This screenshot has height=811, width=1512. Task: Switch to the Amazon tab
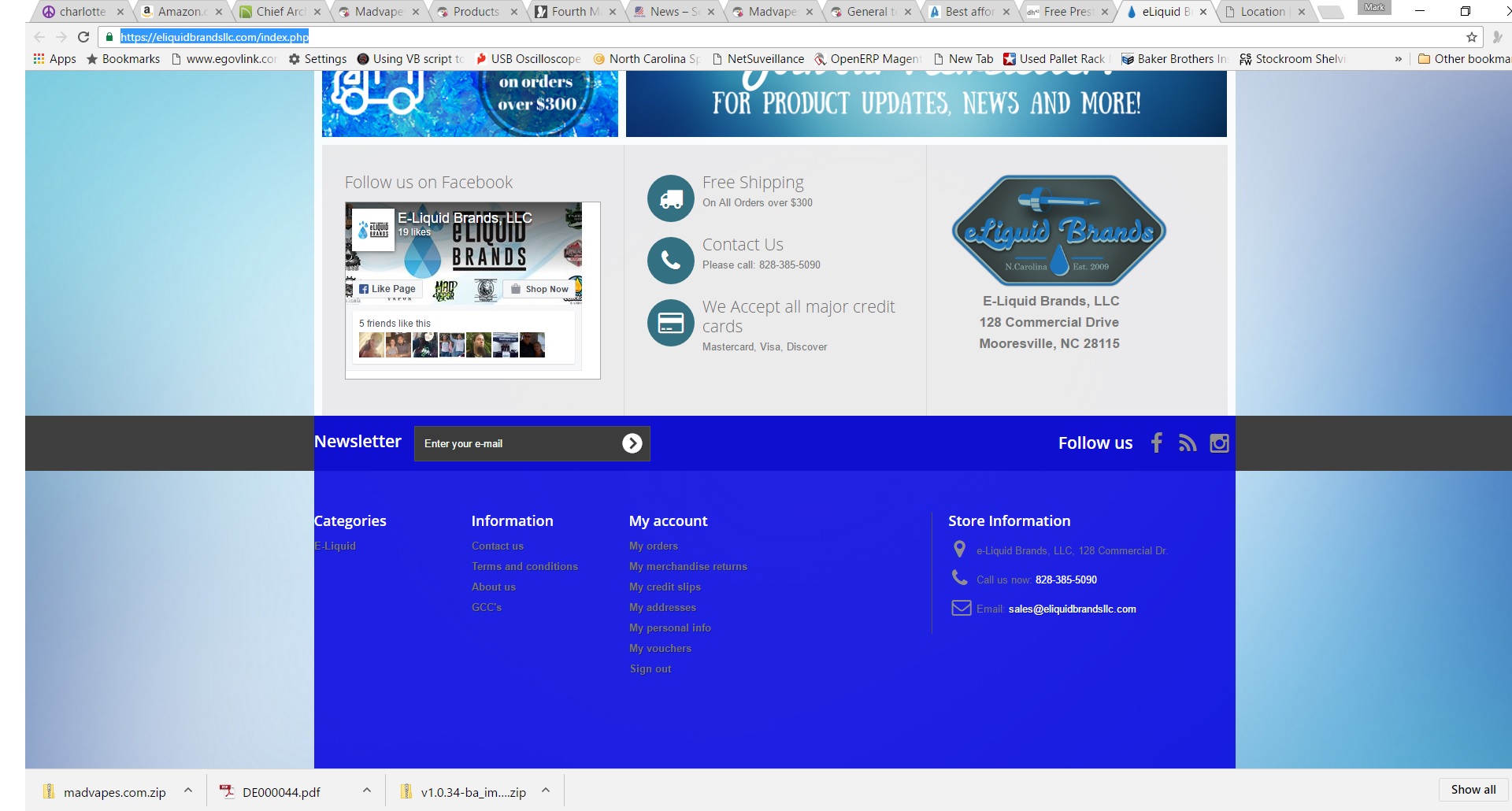click(180, 12)
